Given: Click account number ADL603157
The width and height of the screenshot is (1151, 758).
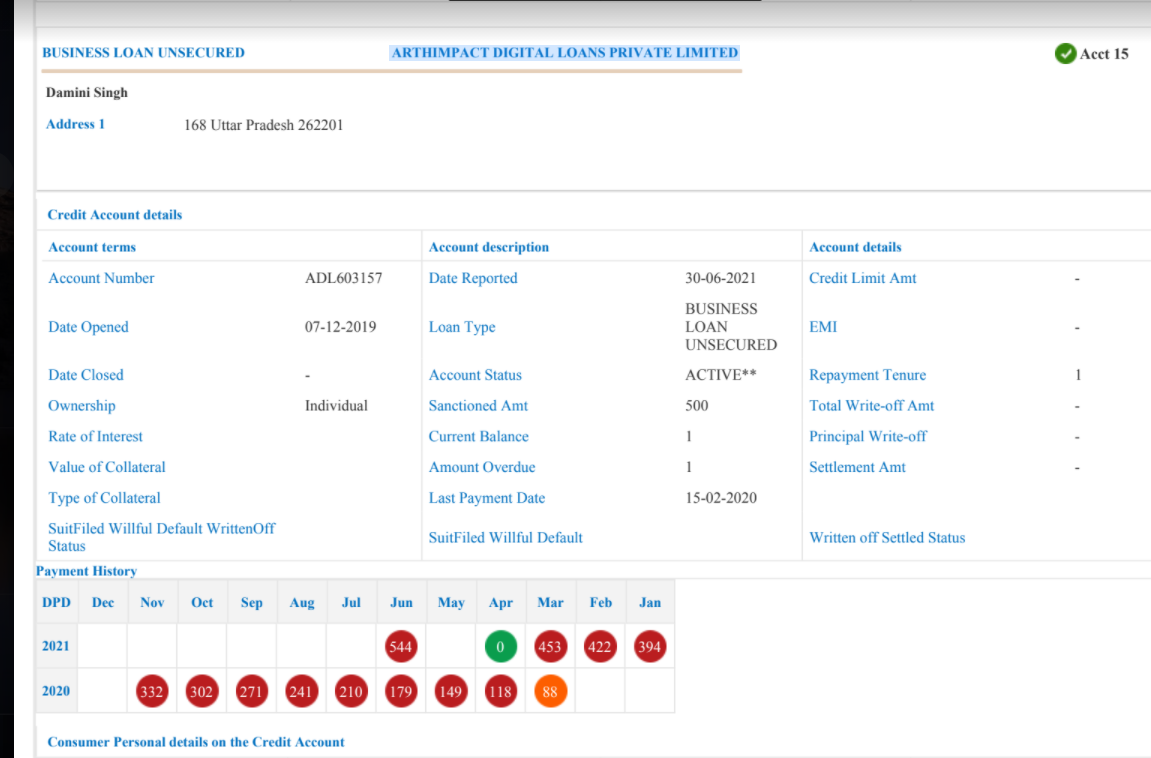Looking at the screenshot, I should pyautogui.click(x=343, y=278).
